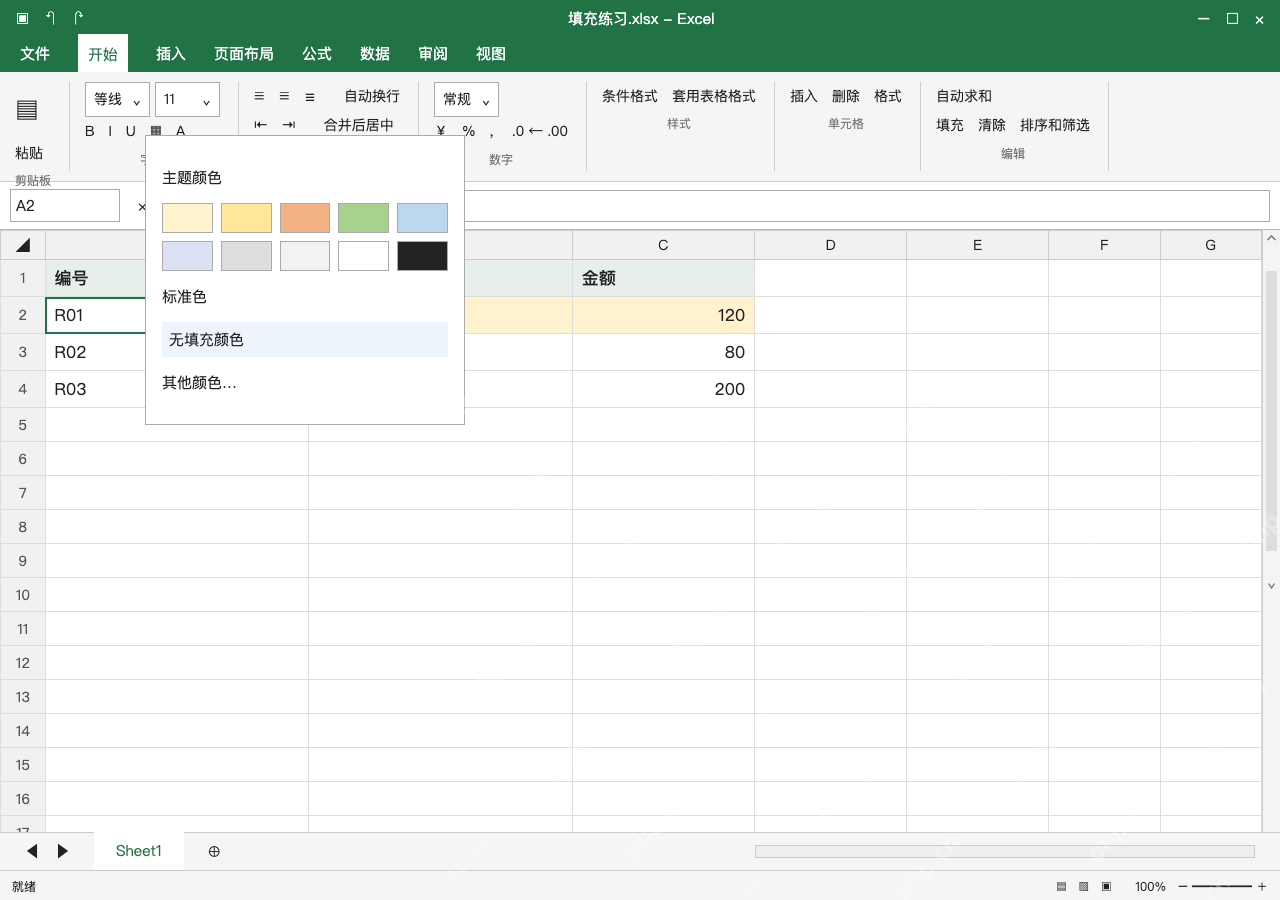The width and height of the screenshot is (1280, 900).
Task: Switch to the 插入 ribbon tab
Action: (x=171, y=54)
